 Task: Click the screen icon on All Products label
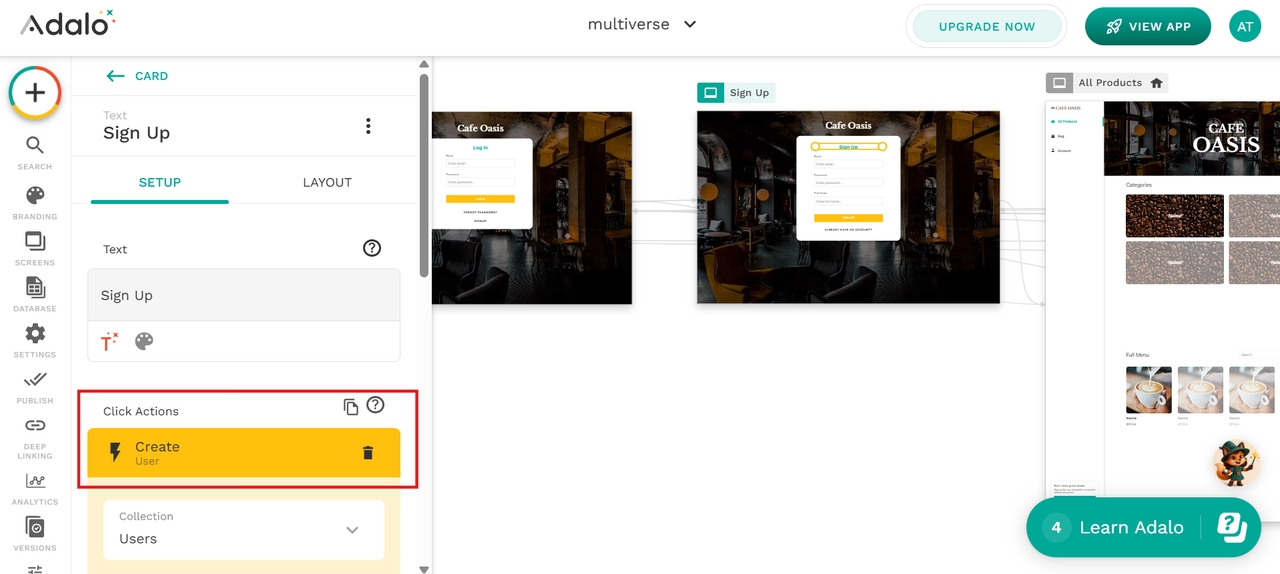(x=1060, y=83)
